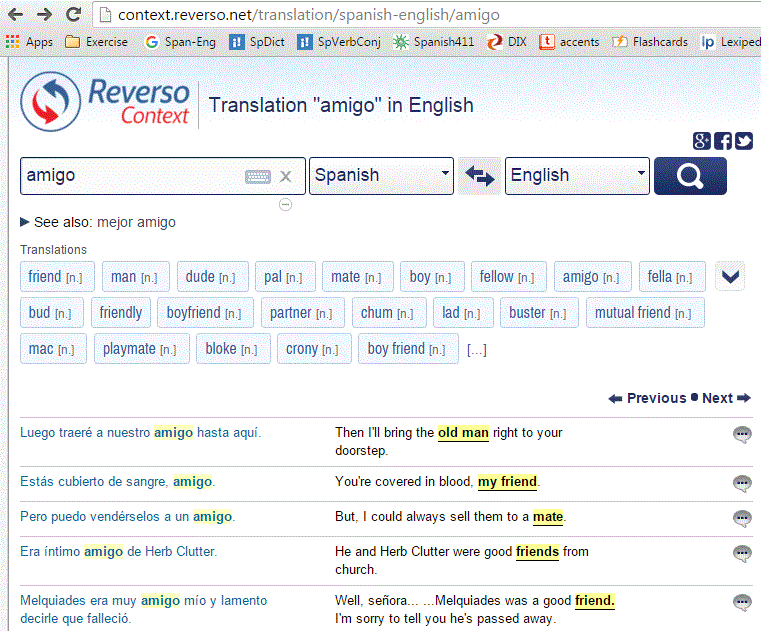Viewport: 761px width, 631px height.
Task: Expand more translations with the chevron button
Action: pyautogui.click(x=730, y=276)
